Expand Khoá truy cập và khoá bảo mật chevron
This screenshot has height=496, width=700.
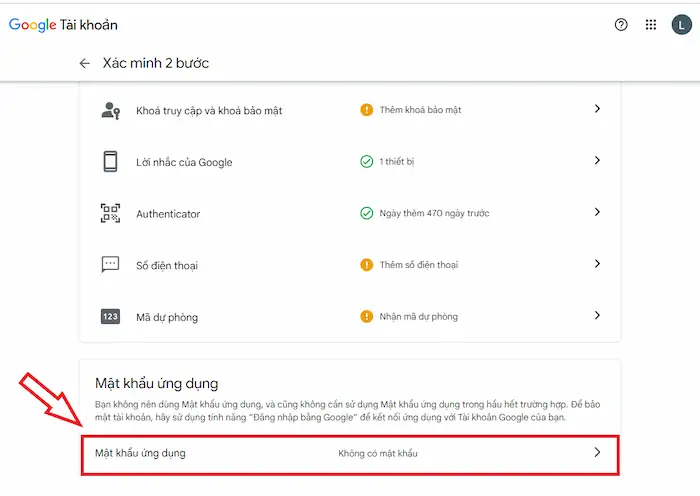click(x=597, y=108)
